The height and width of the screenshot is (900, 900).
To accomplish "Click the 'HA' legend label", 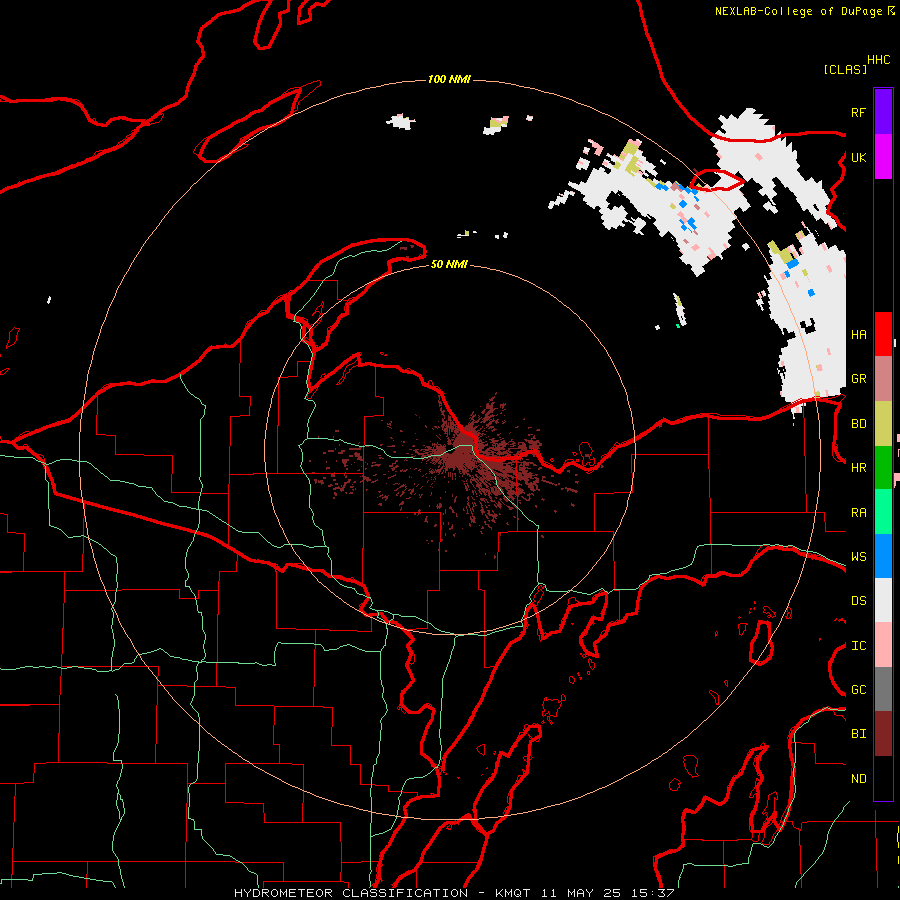I will tap(858, 335).
